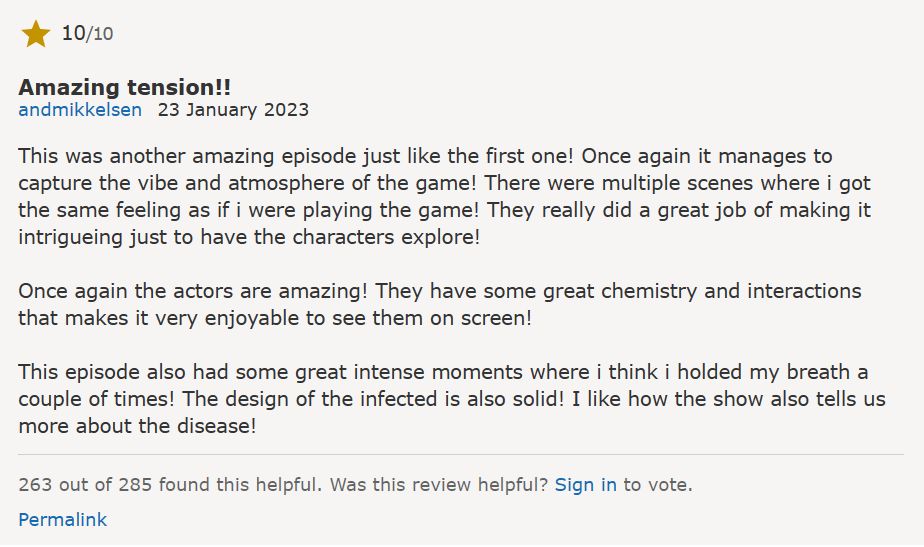
Task: Click the 10/10 rating score
Action: click(x=87, y=34)
